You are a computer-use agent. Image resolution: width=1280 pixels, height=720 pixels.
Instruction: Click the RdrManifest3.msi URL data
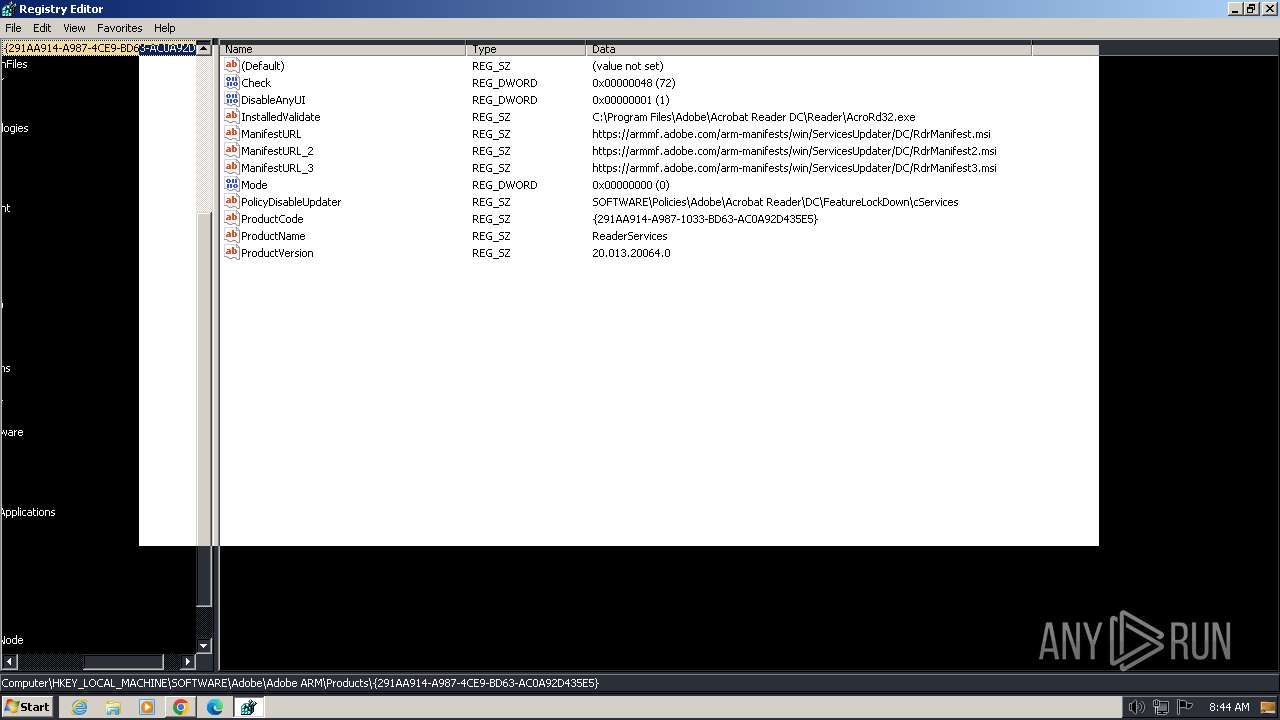click(x=795, y=168)
